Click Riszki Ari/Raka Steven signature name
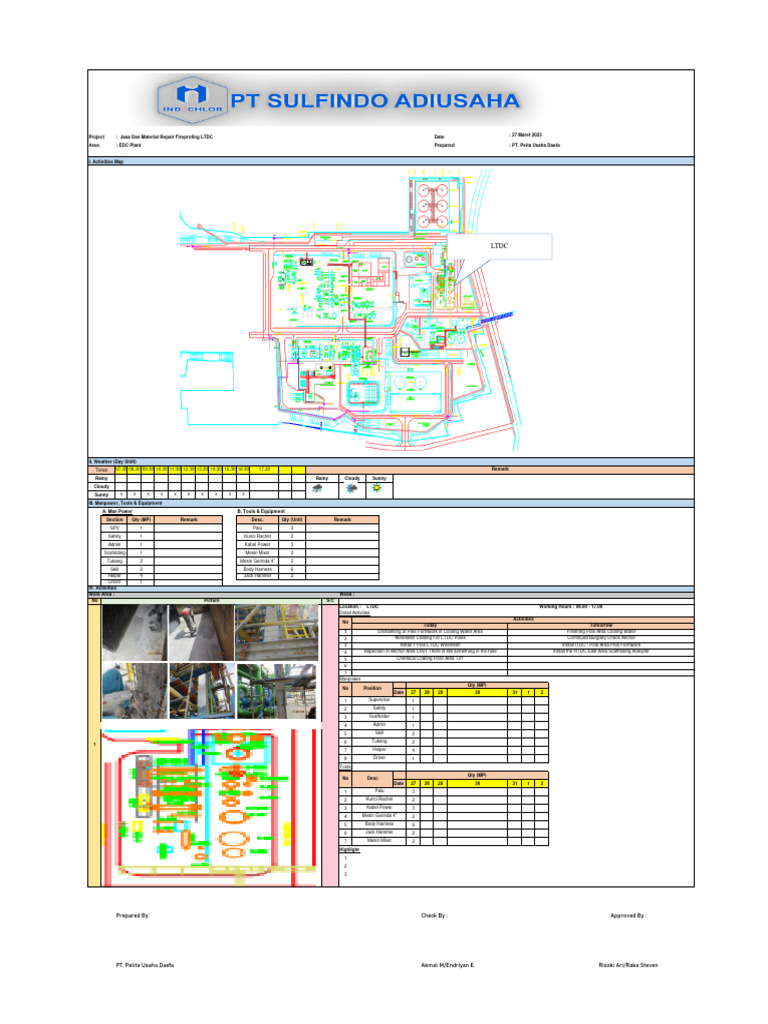The width and height of the screenshot is (768, 1024). [x=628, y=965]
